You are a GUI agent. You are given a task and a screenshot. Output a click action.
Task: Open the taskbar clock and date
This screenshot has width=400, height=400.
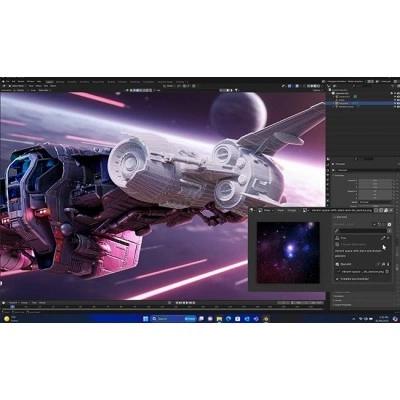click(382, 319)
